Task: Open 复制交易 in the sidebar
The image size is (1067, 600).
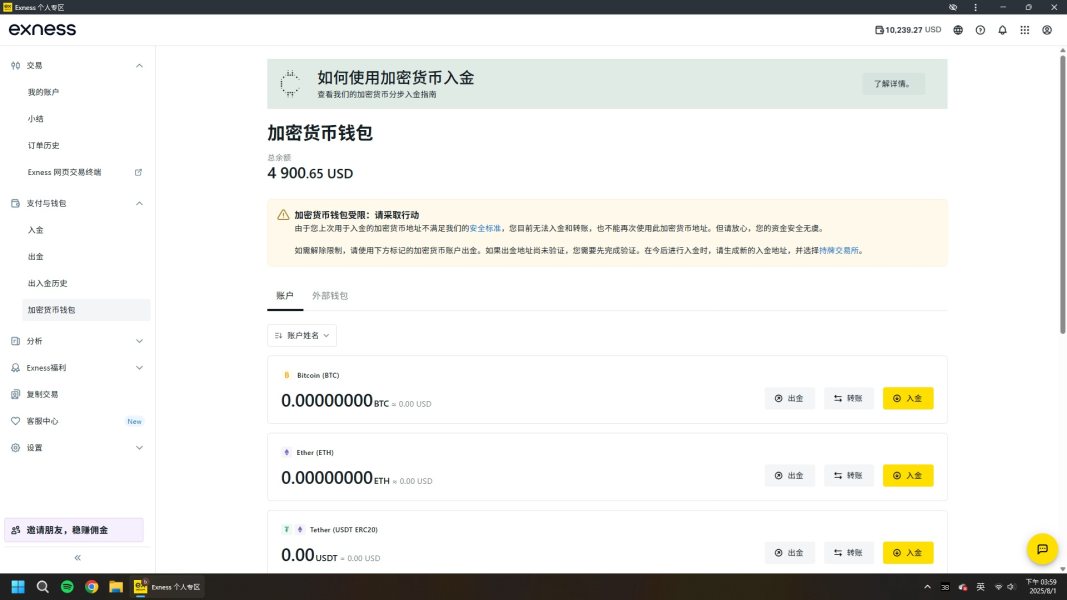Action: click(42, 394)
